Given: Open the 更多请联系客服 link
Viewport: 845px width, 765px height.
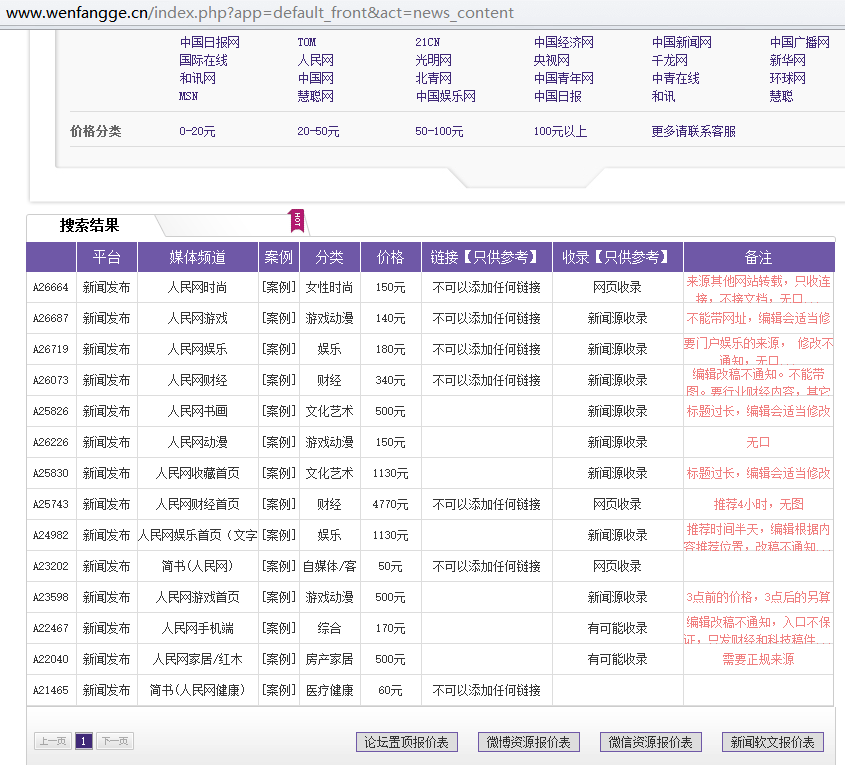Looking at the screenshot, I should 693,131.
